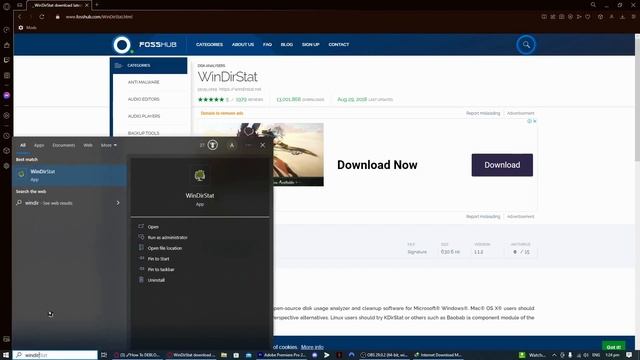
Task: Close the Windows search panel
Action: pyautogui.click(x=262, y=145)
